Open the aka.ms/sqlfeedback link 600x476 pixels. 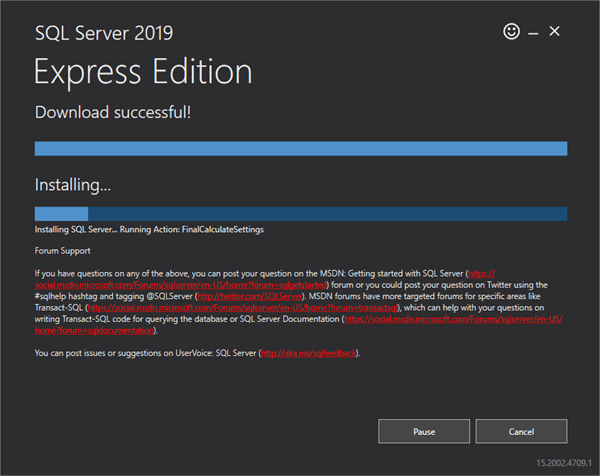point(308,353)
